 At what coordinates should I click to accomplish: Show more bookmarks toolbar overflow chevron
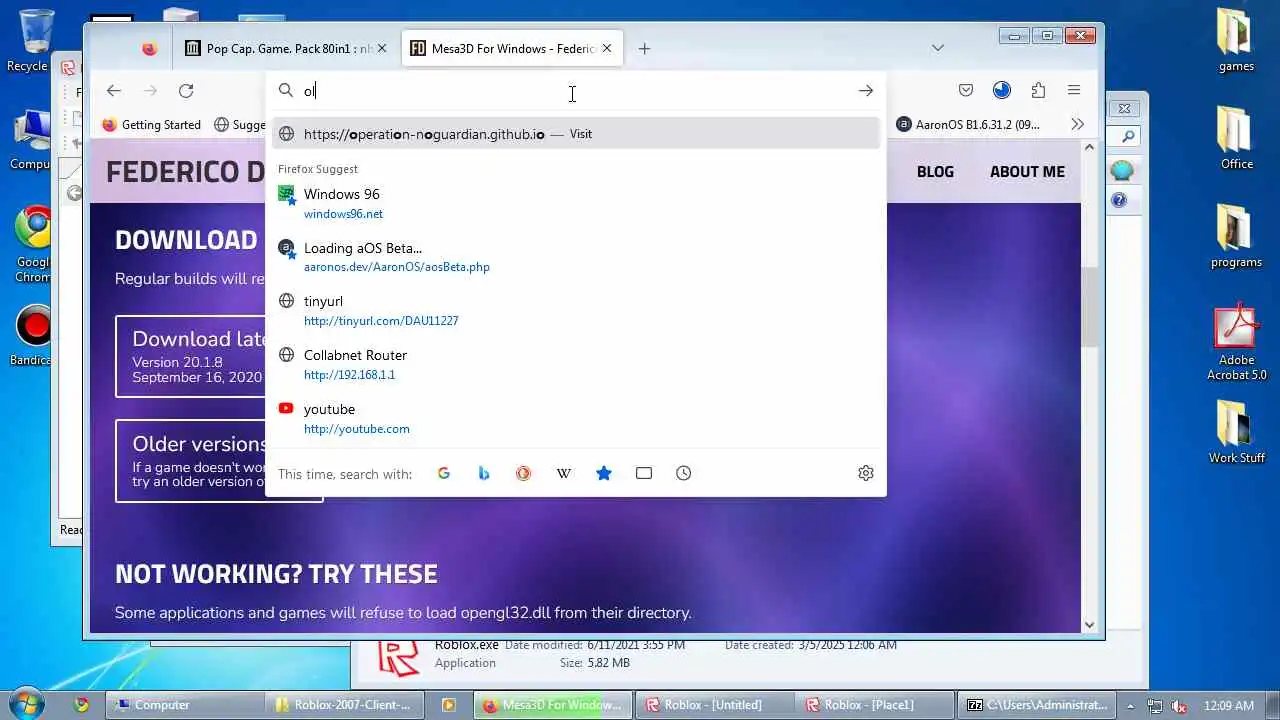(1077, 124)
